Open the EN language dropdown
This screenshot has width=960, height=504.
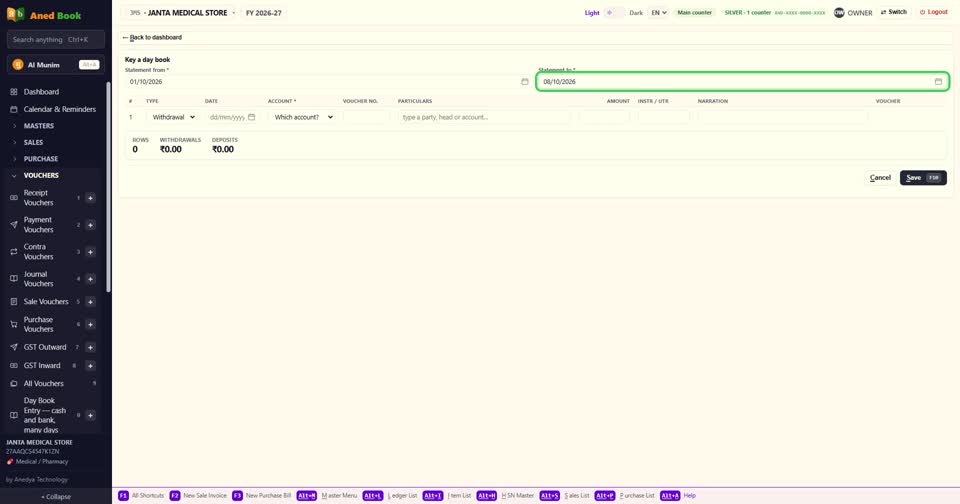(658, 12)
